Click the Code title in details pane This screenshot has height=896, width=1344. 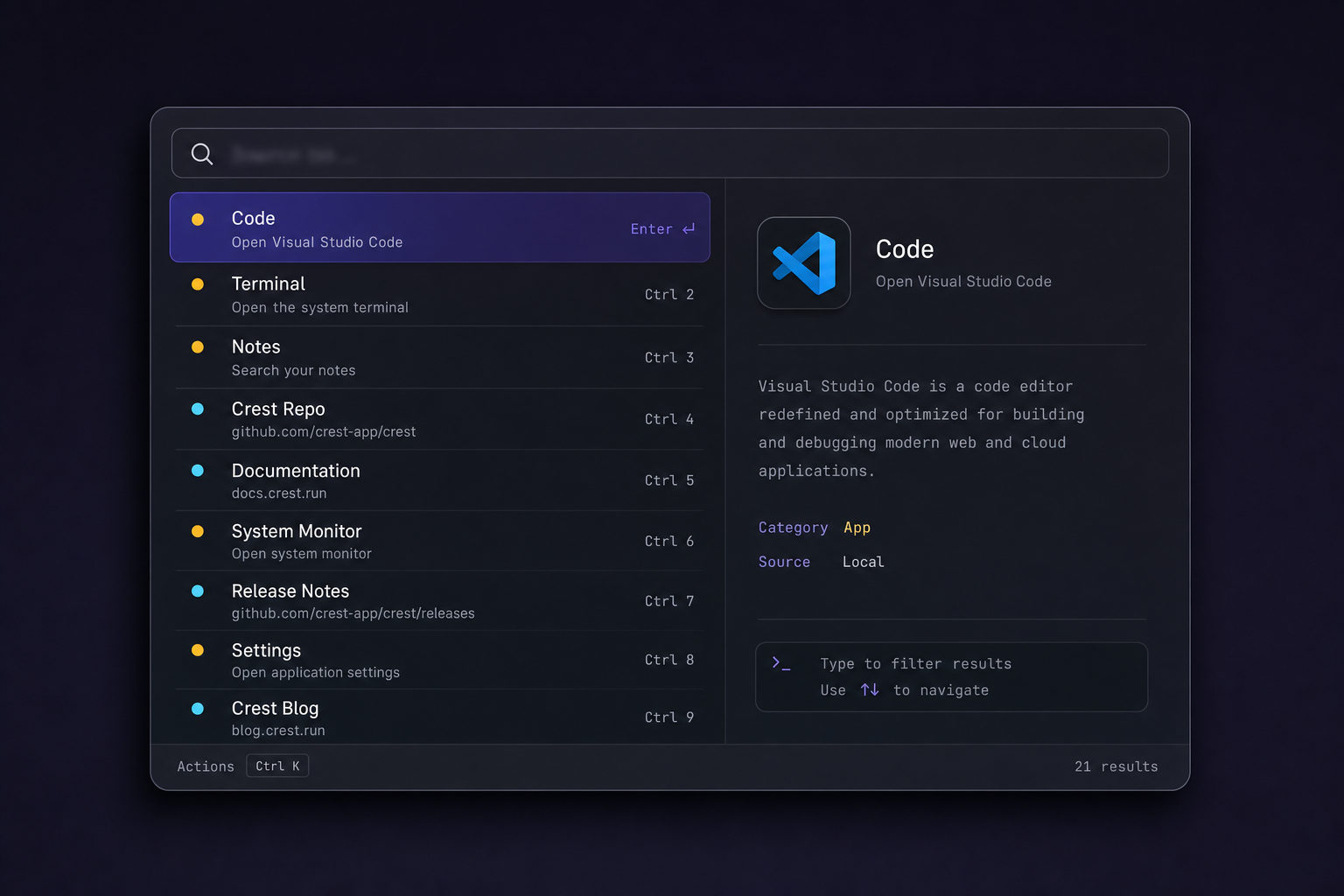pyautogui.click(x=905, y=249)
